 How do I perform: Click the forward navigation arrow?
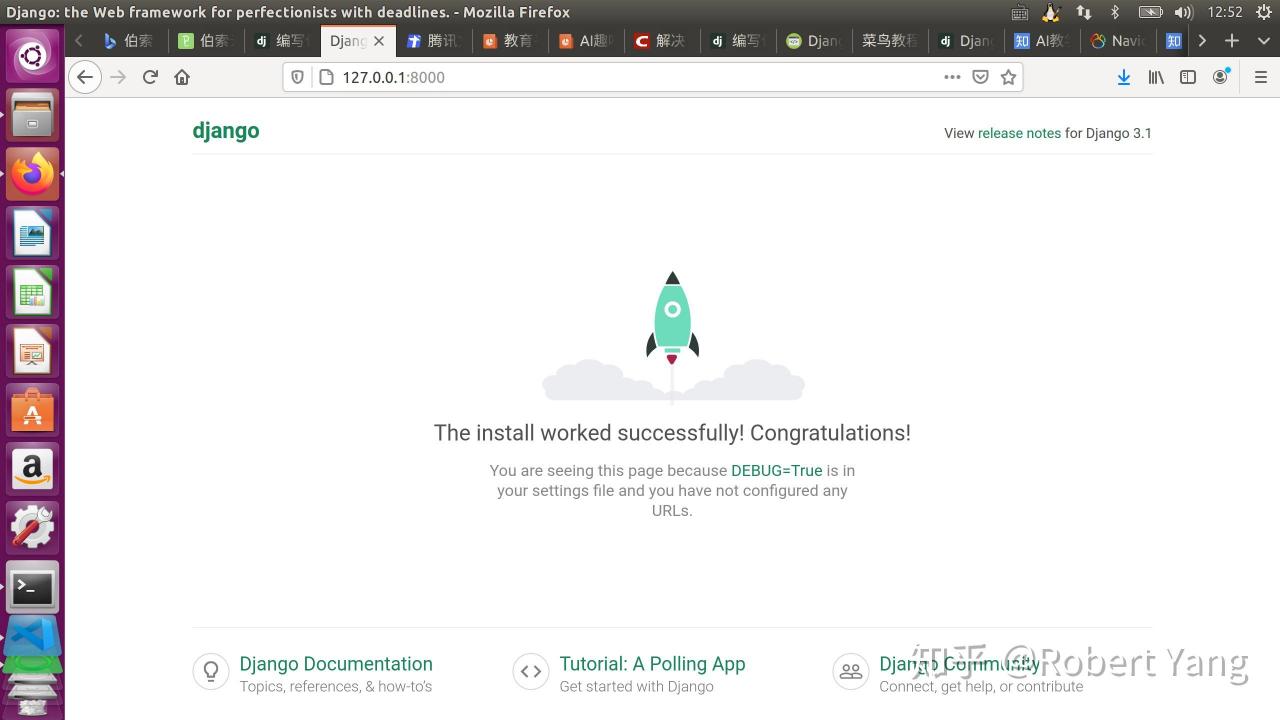pos(118,77)
